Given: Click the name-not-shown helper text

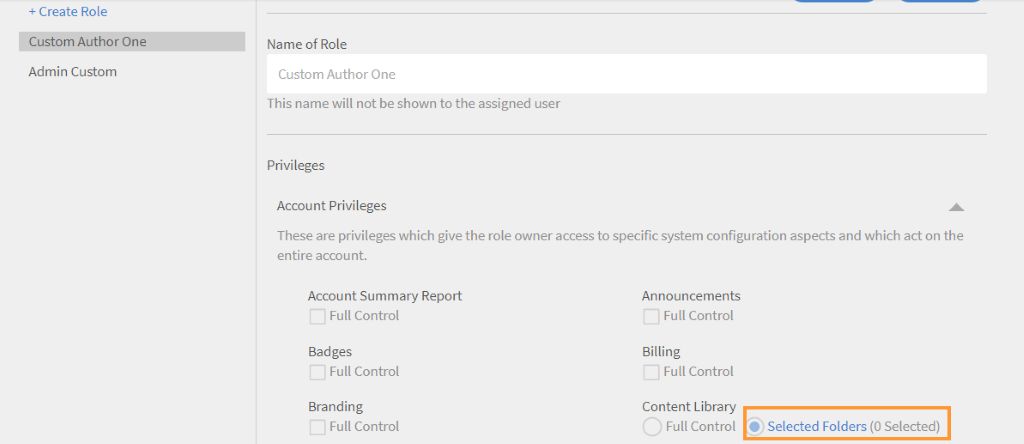Looking at the screenshot, I should click(x=413, y=103).
